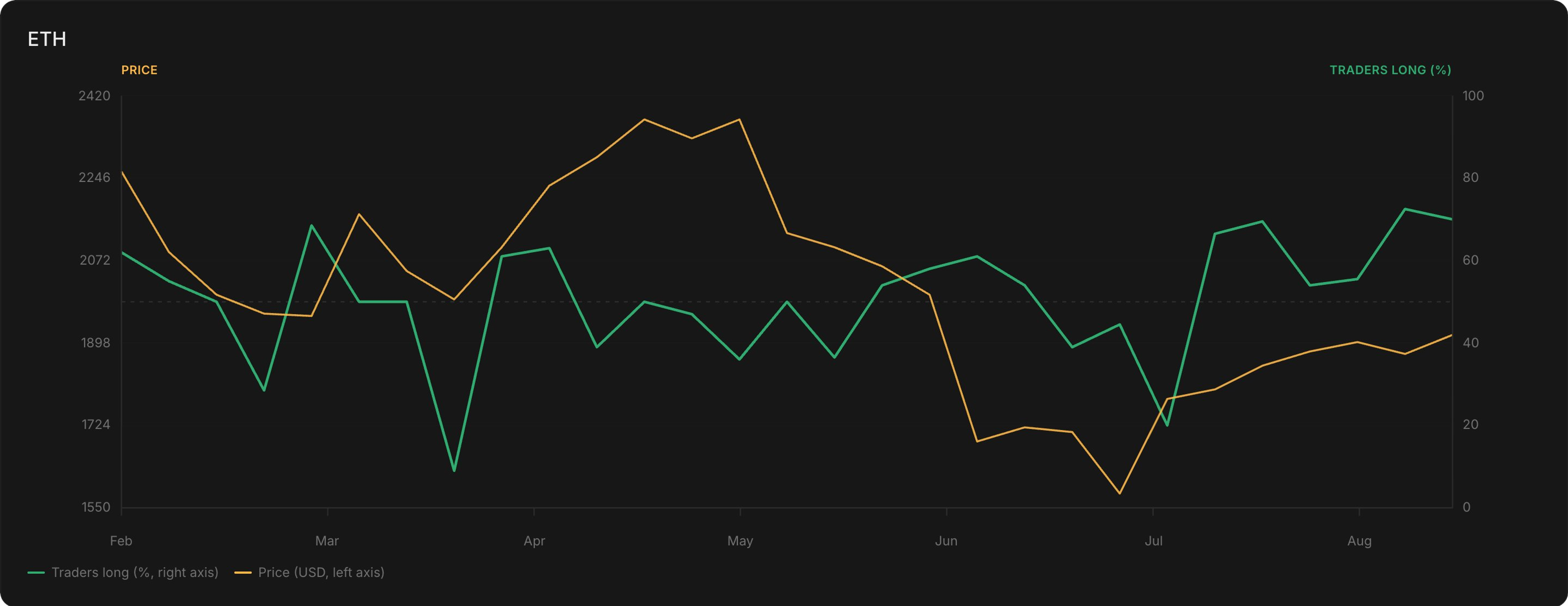Viewport: 1568px width, 606px height.
Task: Click the 1898 price axis value
Action: pyautogui.click(x=96, y=342)
